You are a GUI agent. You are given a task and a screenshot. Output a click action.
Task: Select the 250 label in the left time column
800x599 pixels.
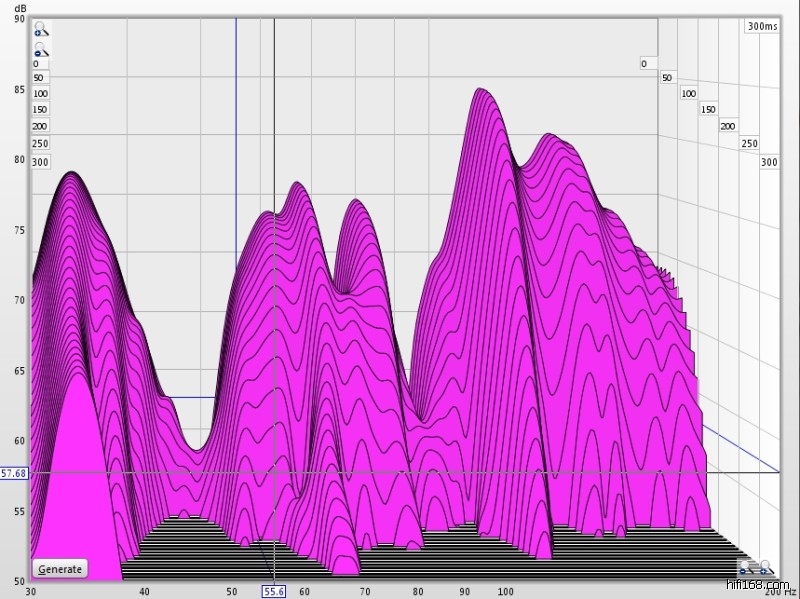pos(40,143)
